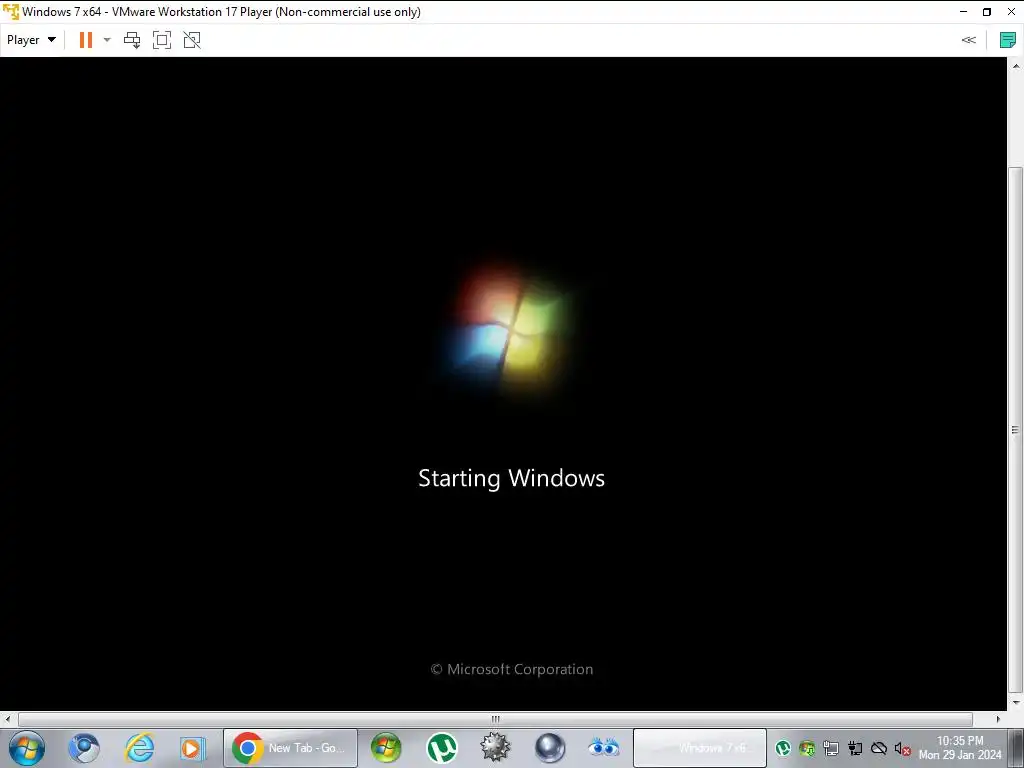Click the muted volume speaker icon
Screen dimensions: 1024x768
tap(903, 748)
